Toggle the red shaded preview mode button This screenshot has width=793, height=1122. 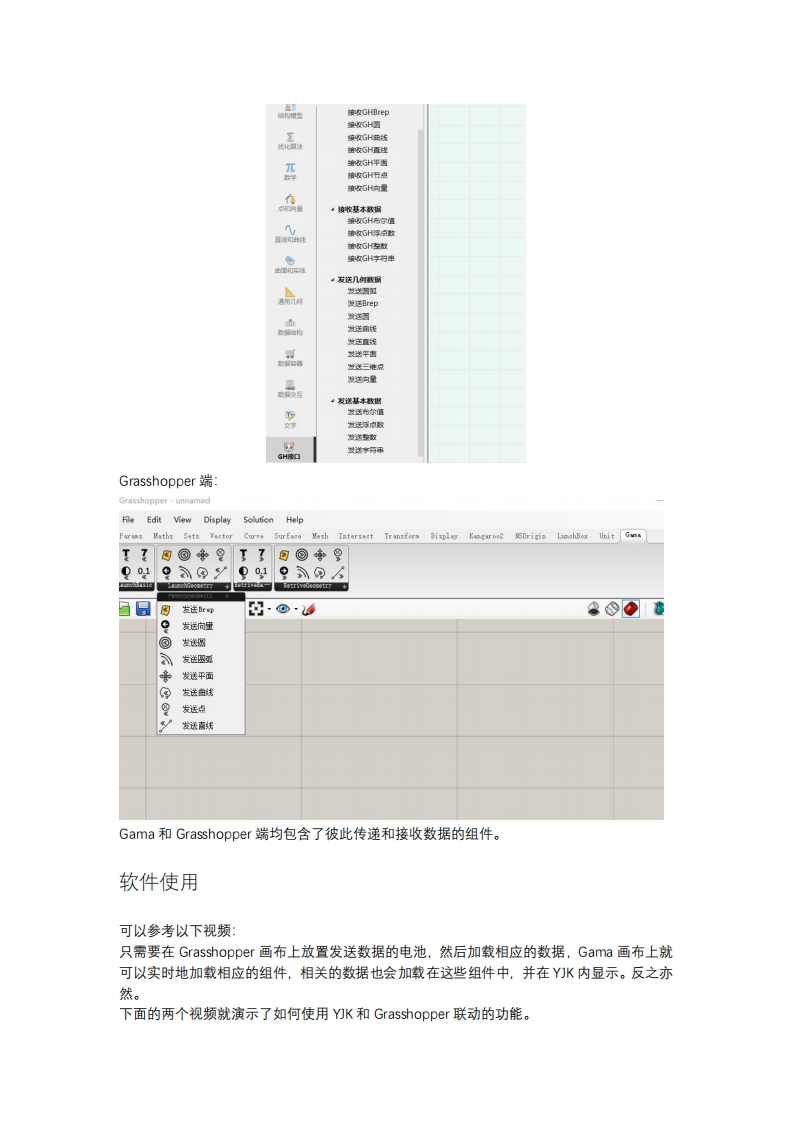[x=631, y=608]
